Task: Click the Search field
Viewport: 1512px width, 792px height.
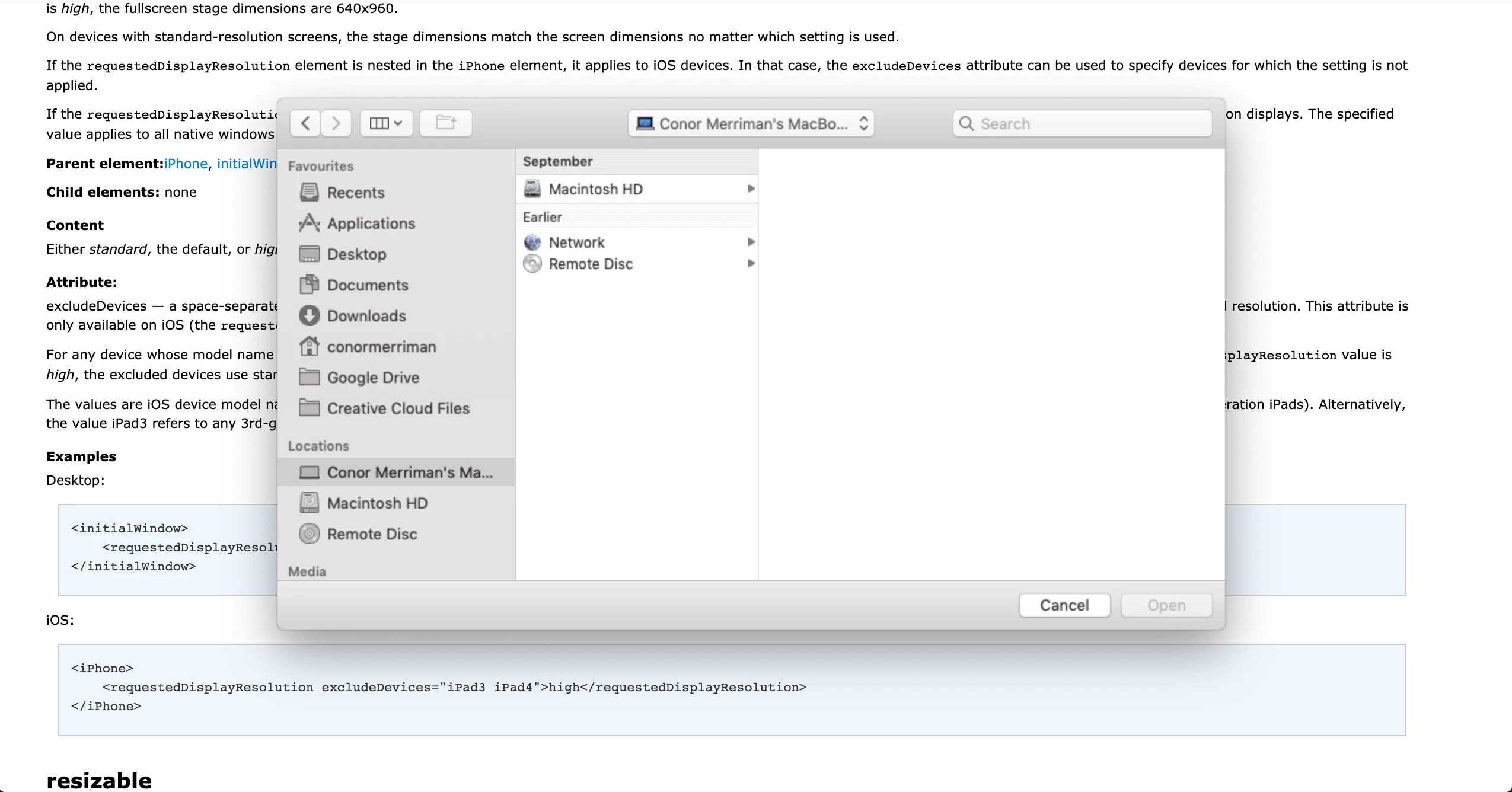Action: point(1082,123)
